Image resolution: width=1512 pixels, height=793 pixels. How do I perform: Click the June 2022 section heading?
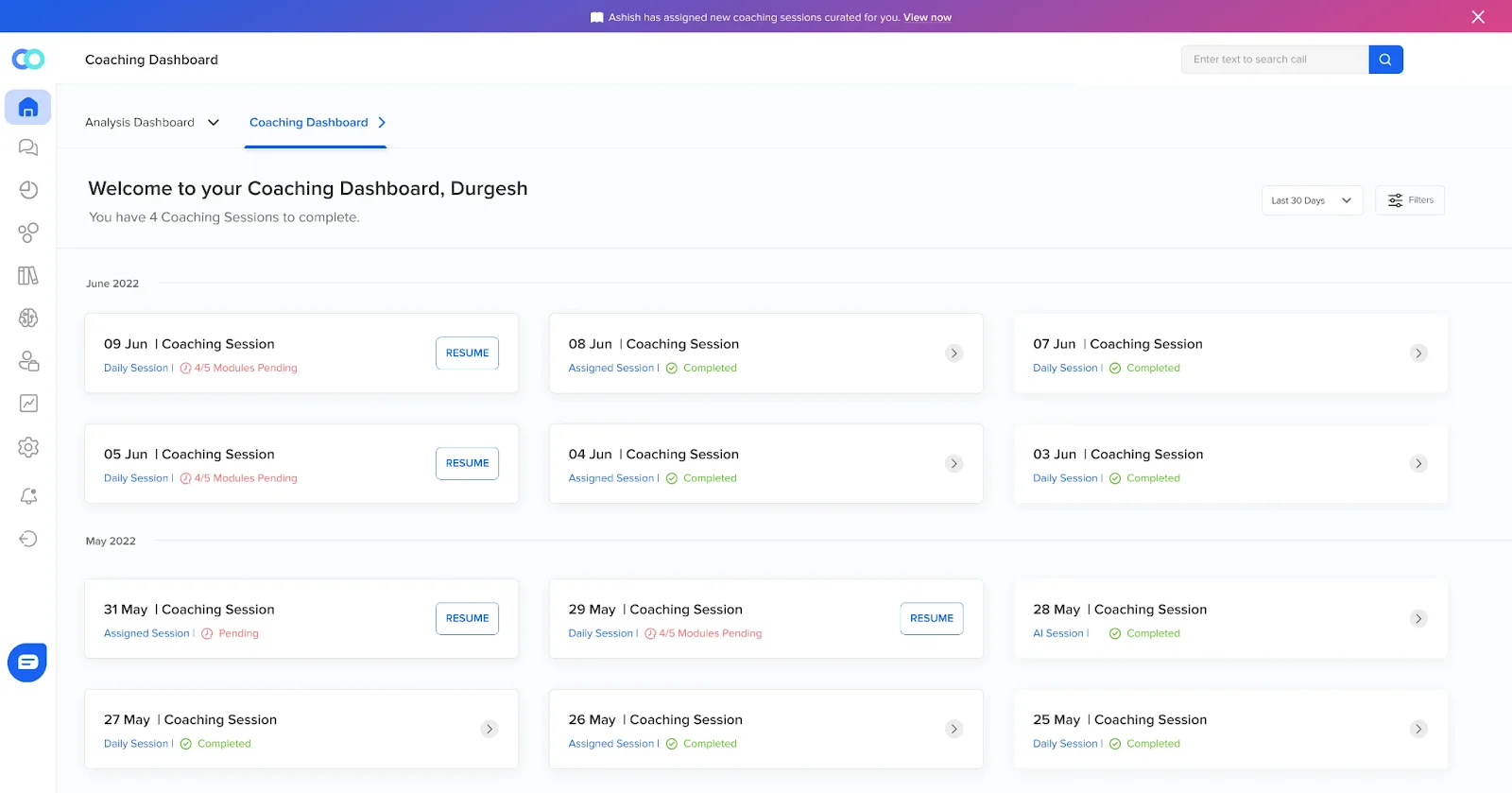(112, 284)
